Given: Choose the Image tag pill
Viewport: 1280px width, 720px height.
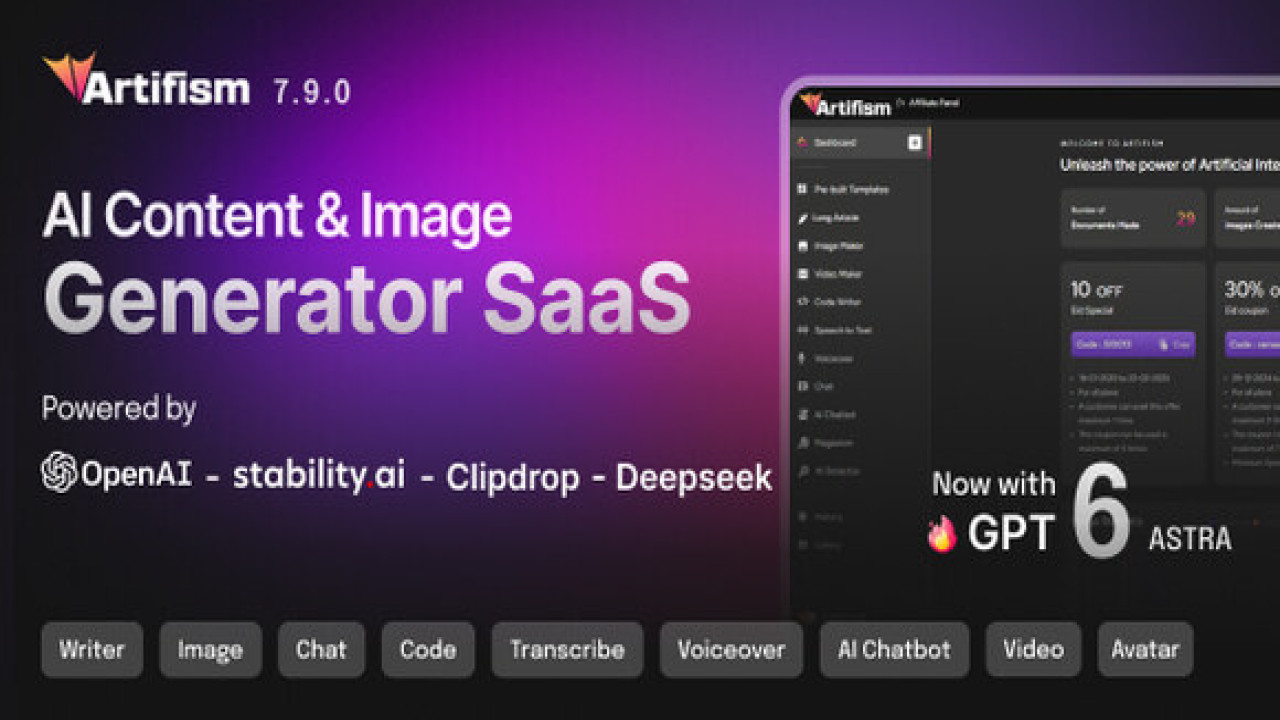Looking at the screenshot, I should click(x=210, y=650).
